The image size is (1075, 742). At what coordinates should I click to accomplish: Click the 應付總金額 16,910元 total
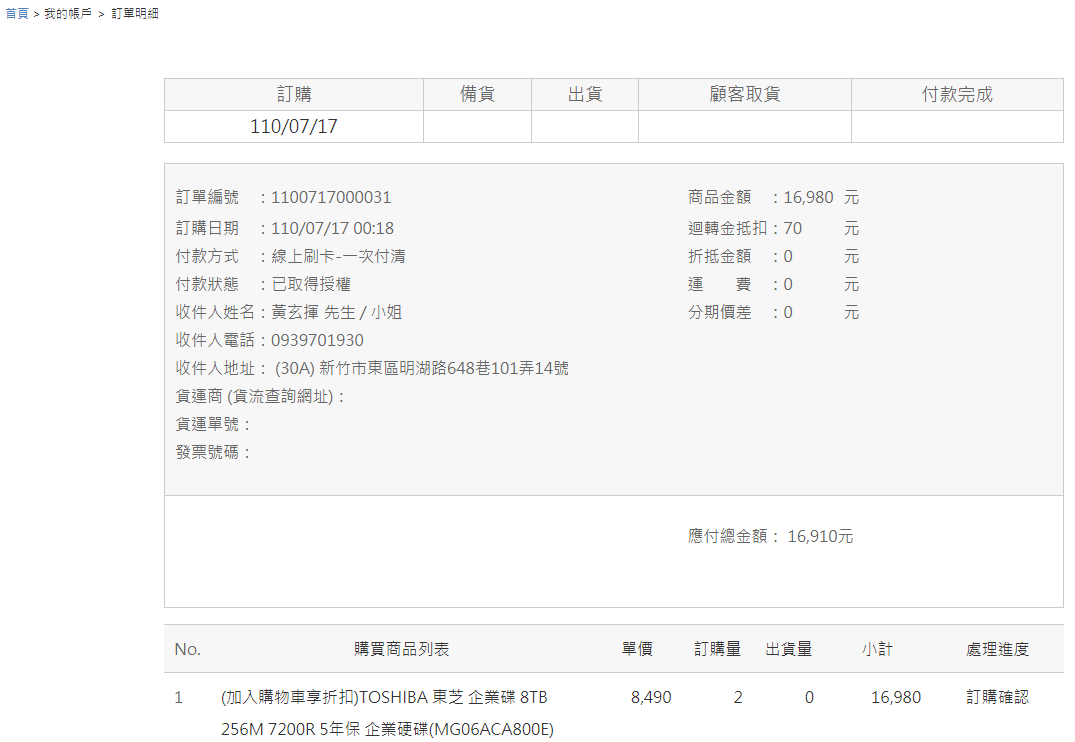(x=770, y=536)
